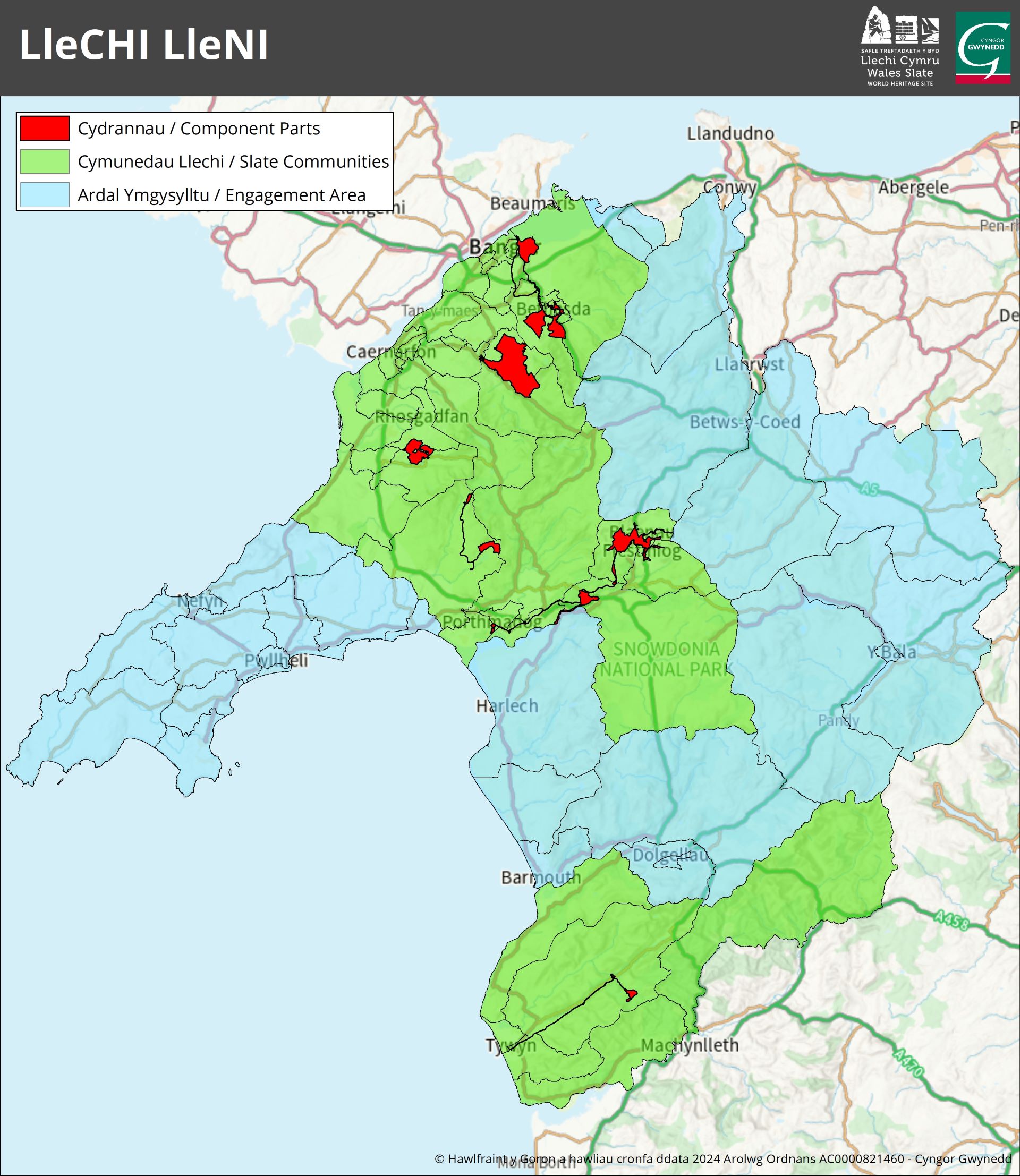Select the green Slate Communities color swatch
This screenshot has width=1020, height=1176.
coord(44,161)
